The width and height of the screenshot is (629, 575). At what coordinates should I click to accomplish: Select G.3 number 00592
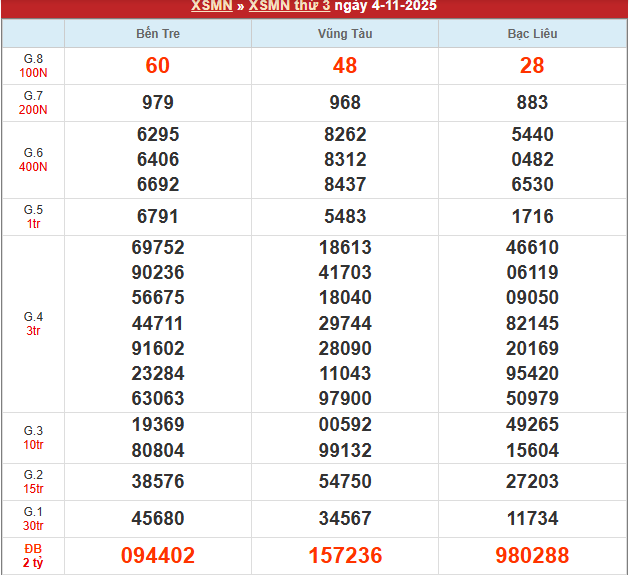click(x=345, y=425)
